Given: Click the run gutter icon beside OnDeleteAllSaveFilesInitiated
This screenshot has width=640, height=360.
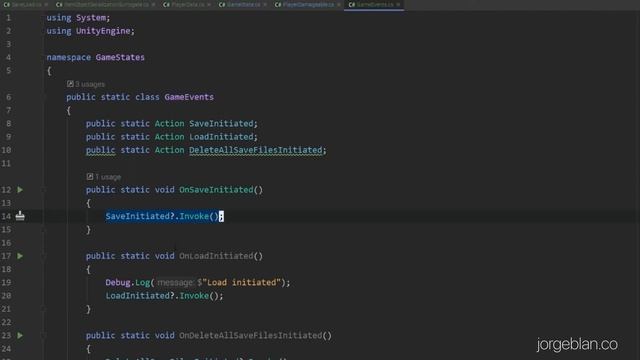Looking at the screenshot, I should [x=20, y=336].
